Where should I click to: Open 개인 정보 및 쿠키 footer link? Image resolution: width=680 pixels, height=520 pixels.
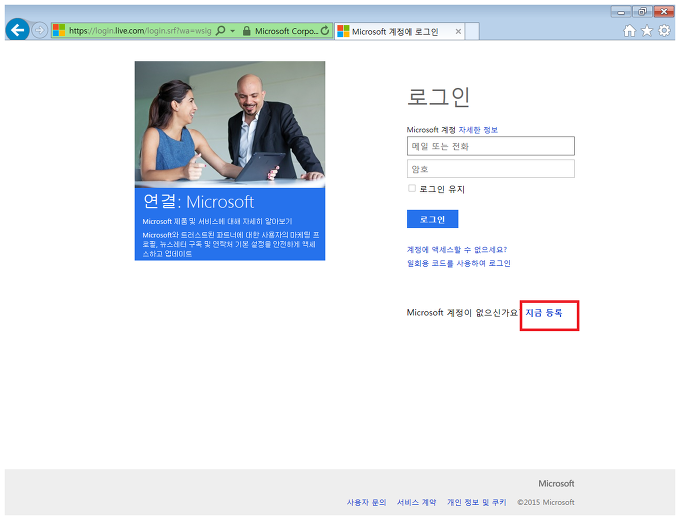click(x=477, y=502)
